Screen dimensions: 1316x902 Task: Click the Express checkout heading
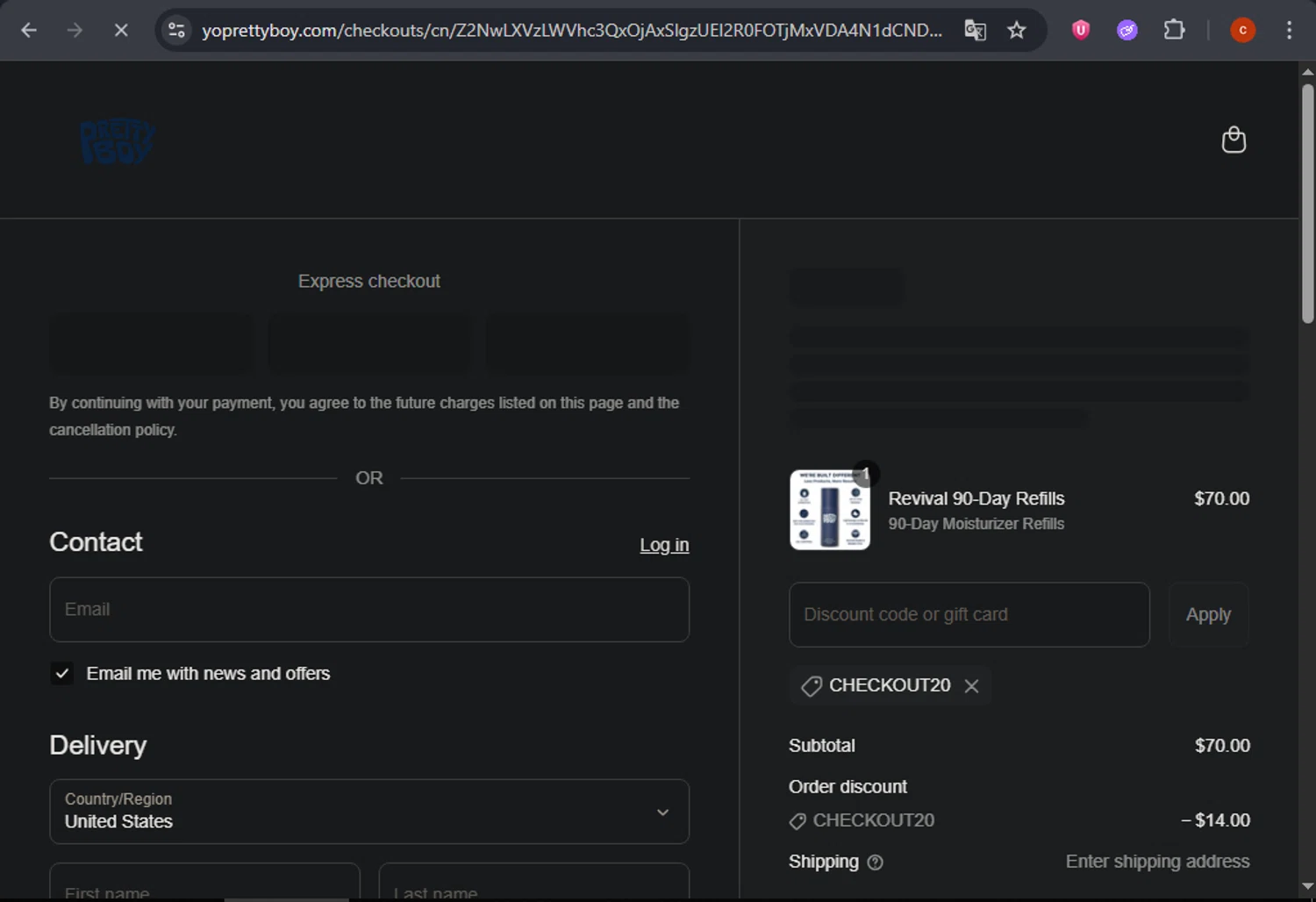pos(369,282)
